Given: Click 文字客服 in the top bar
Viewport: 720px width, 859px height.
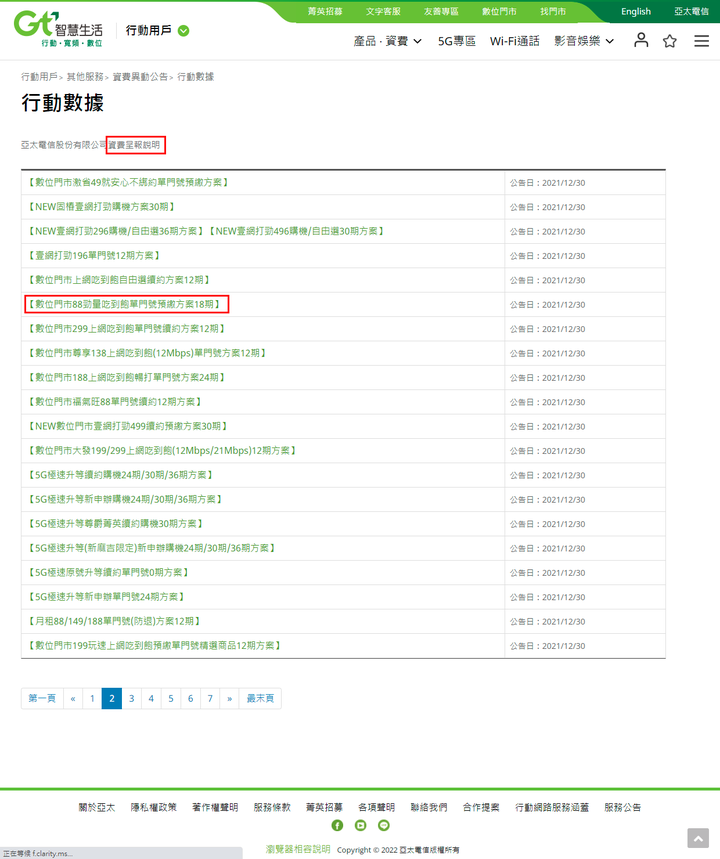Looking at the screenshot, I should click(383, 12).
